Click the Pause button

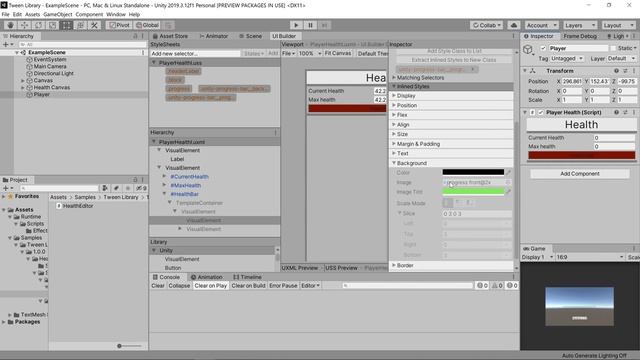pyautogui.click(x=310, y=25)
